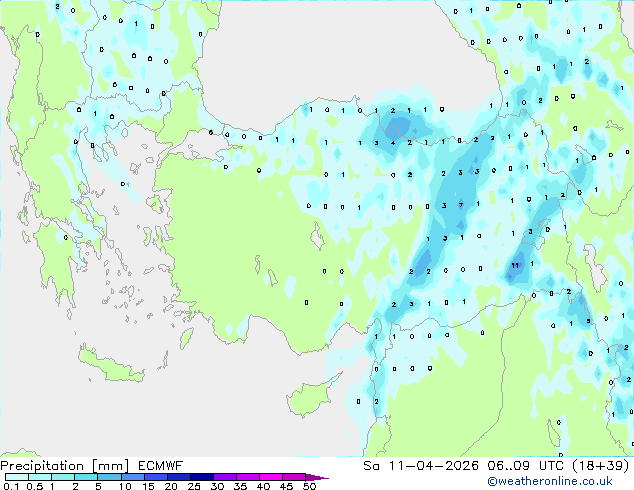Select the purple swatch between 30 and 35
Screen dimensions: 634x490
pyautogui.click(x=225, y=477)
